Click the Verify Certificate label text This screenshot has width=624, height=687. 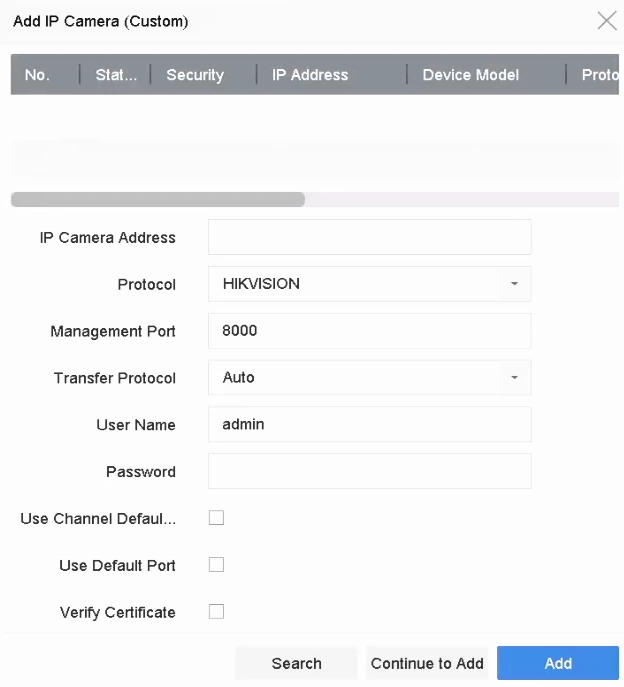(x=117, y=612)
